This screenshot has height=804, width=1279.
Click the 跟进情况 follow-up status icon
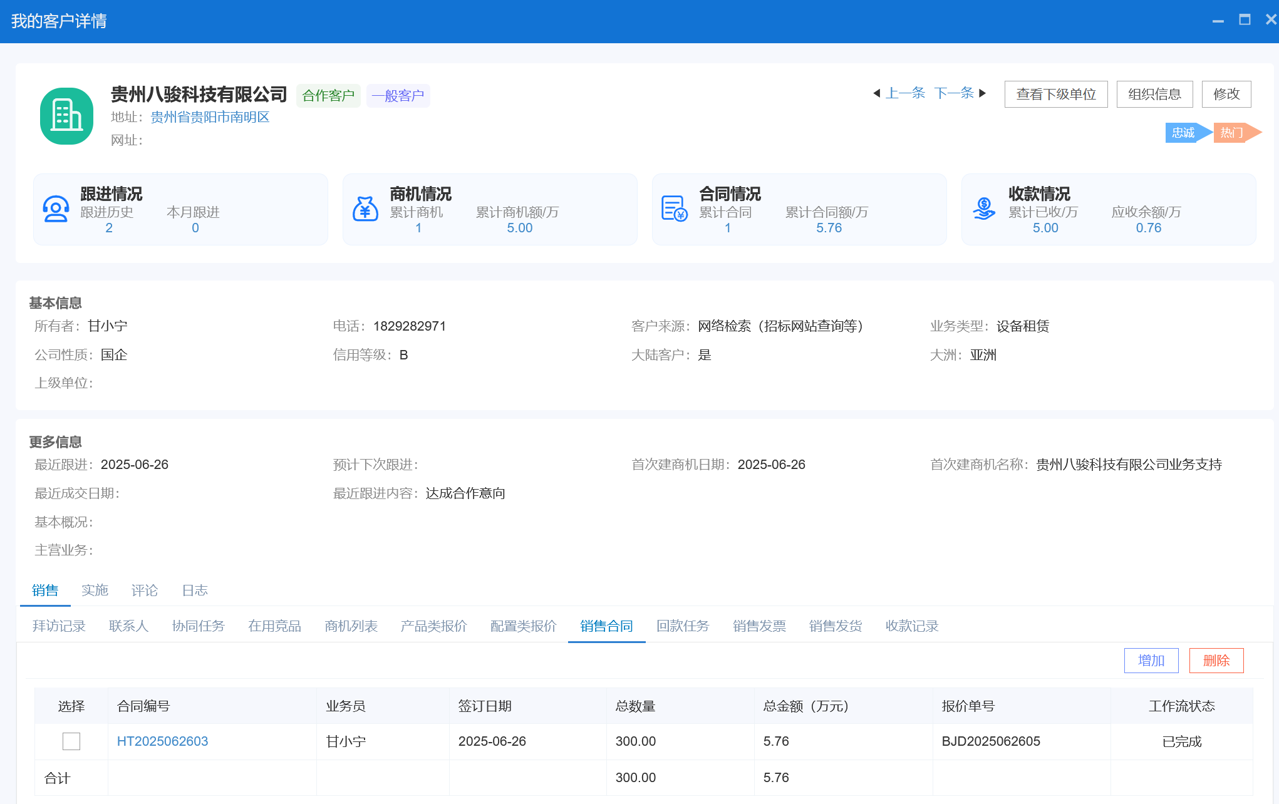pyautogui.click(x=56, y=209)
